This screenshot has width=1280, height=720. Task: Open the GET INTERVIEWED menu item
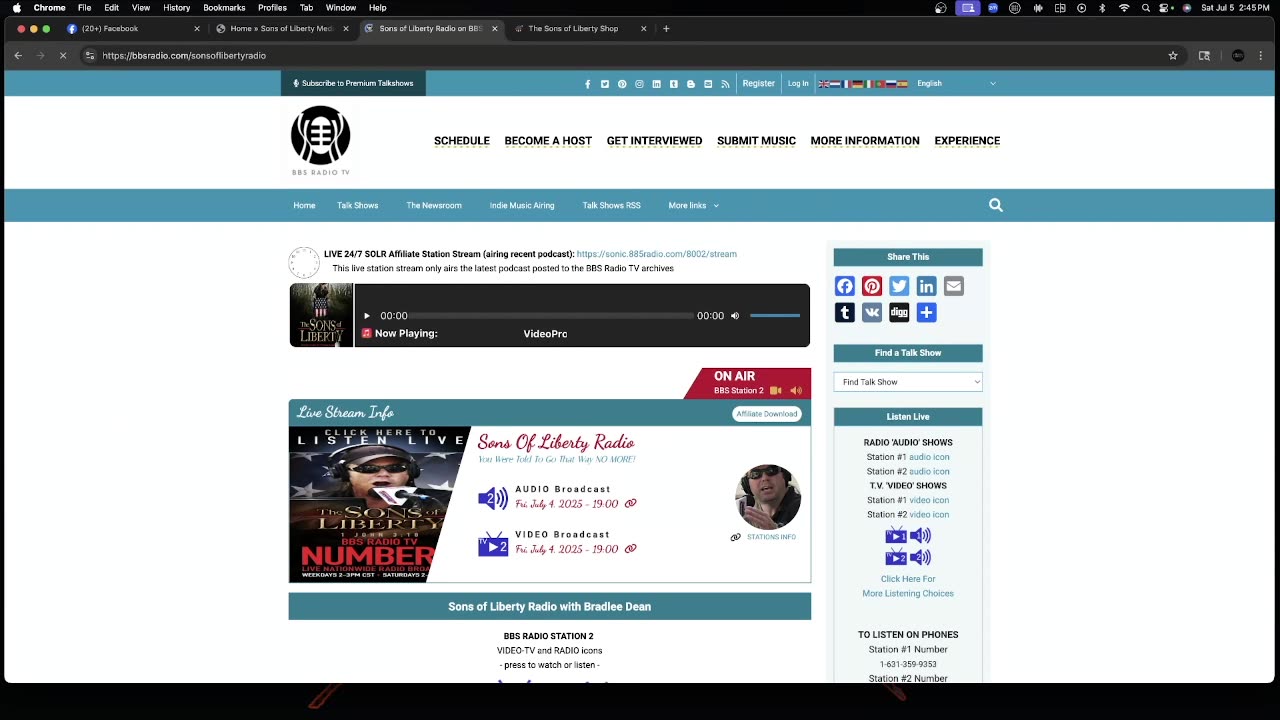coord(654,141)
